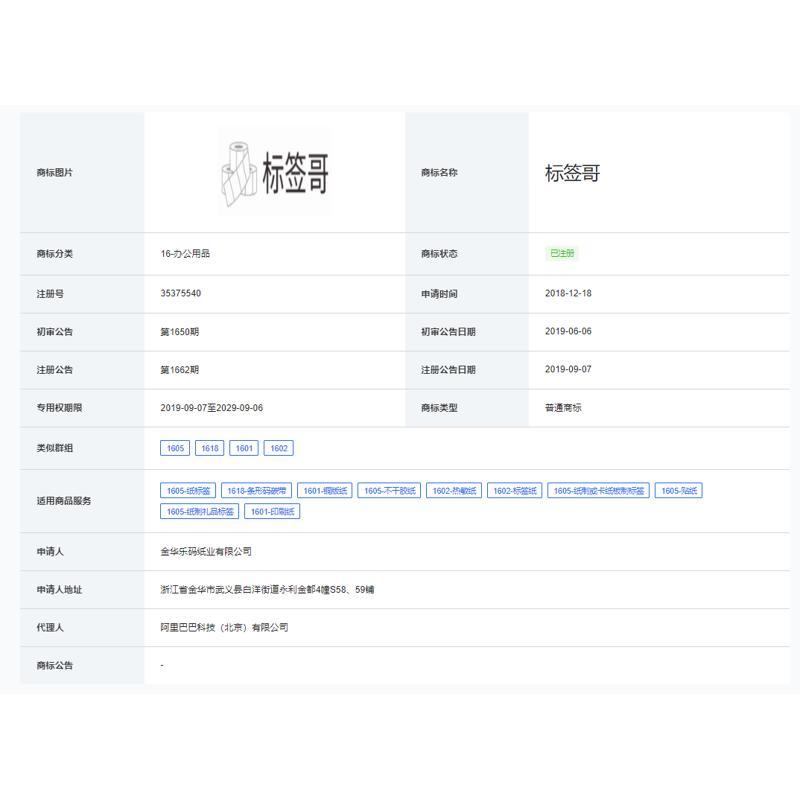Click the 1605-不干胶纸 goods tag

[389, 490]
